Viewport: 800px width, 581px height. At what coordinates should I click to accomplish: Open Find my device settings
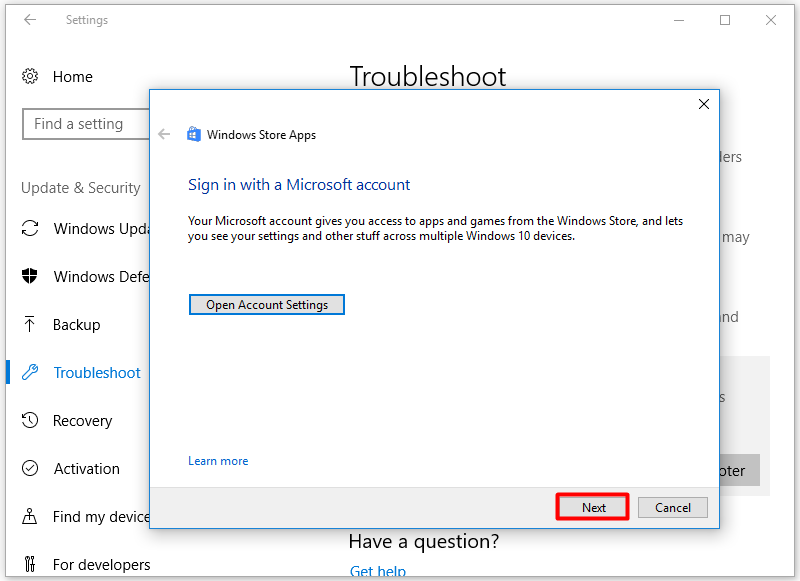[x=101, y=517]
